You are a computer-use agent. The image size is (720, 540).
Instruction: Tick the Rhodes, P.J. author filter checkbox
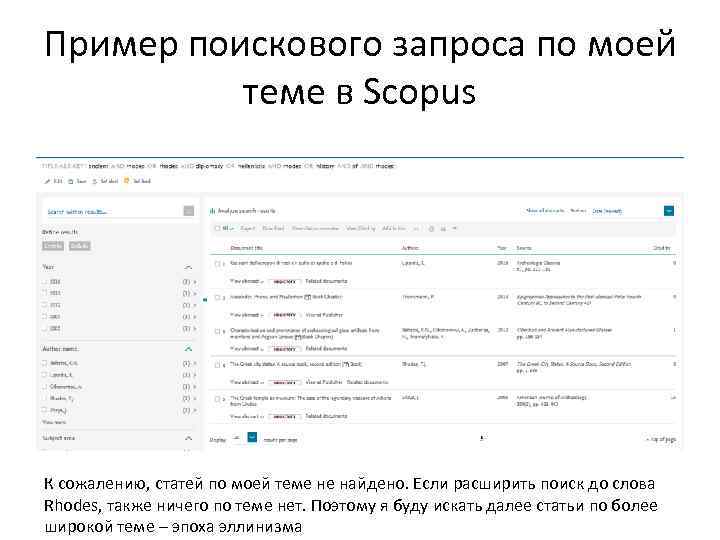pyautogui.click(x=45, y=398)
